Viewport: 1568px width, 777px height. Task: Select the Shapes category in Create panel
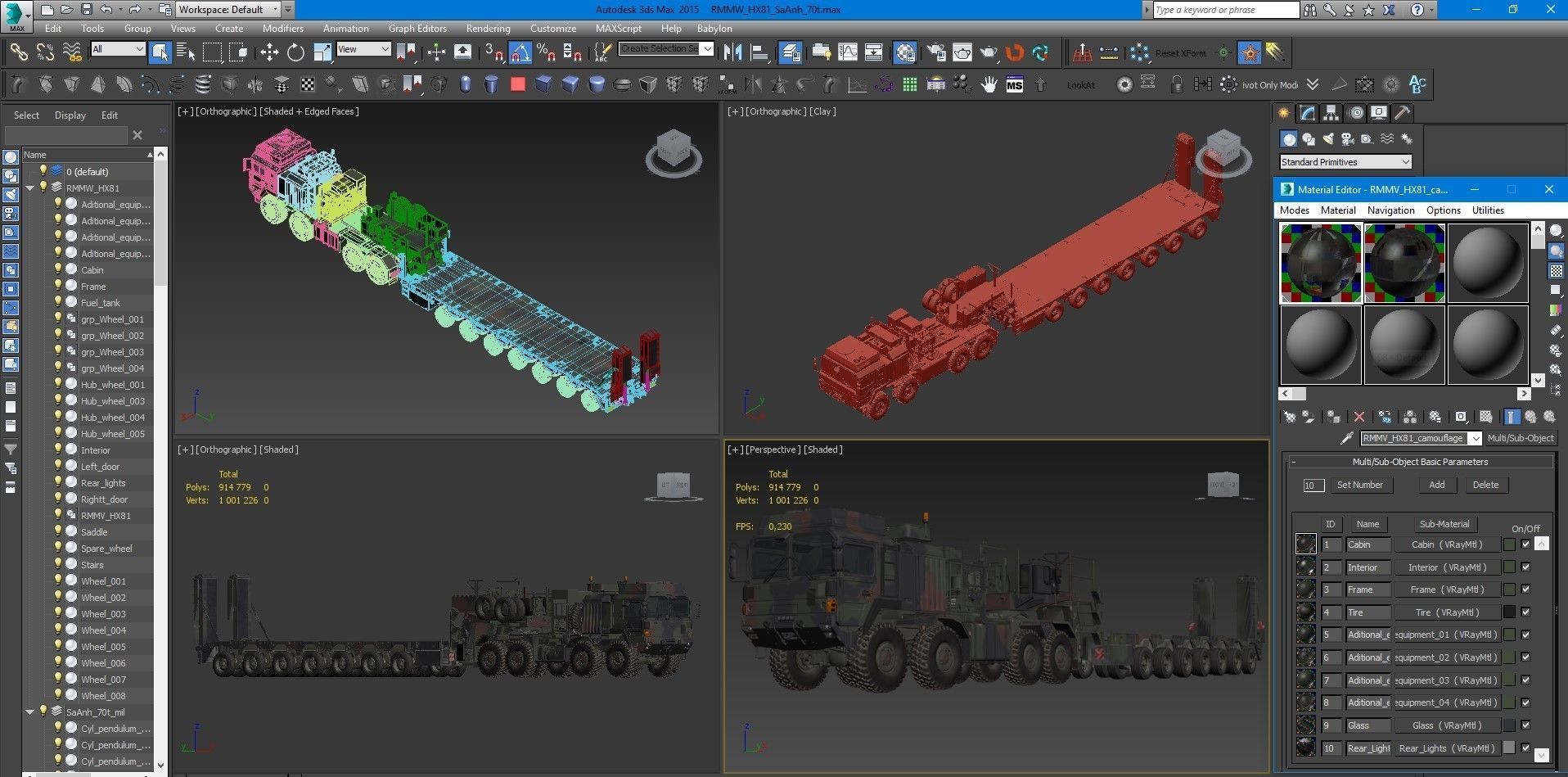tap(1309, 139)
